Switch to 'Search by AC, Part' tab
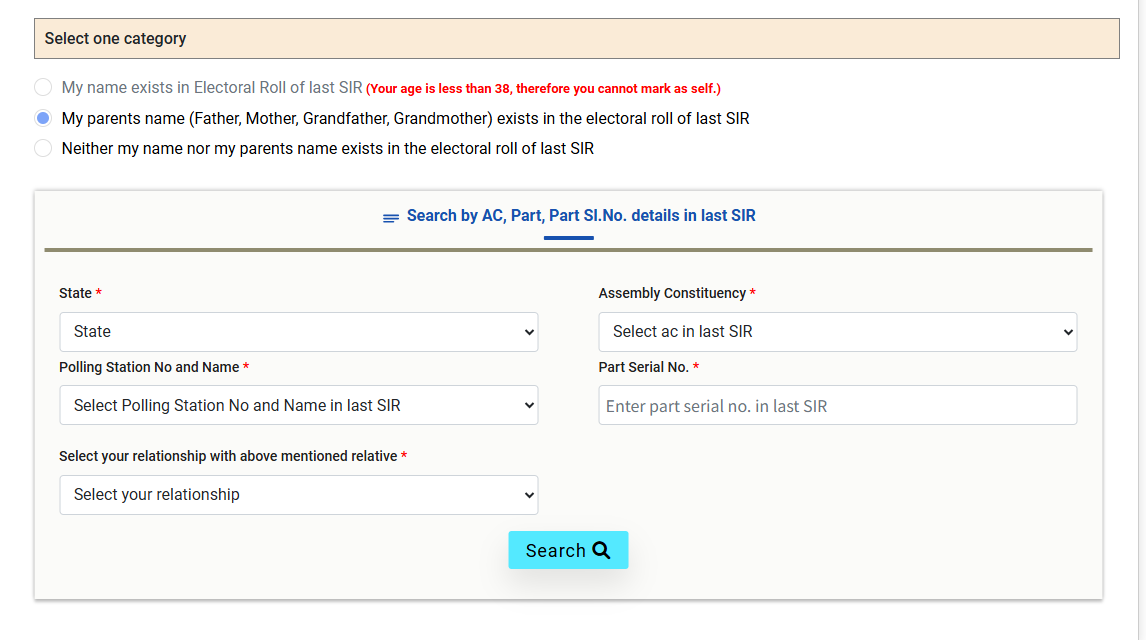This screenshot has width=1146, height=640. tap(580, 216)
